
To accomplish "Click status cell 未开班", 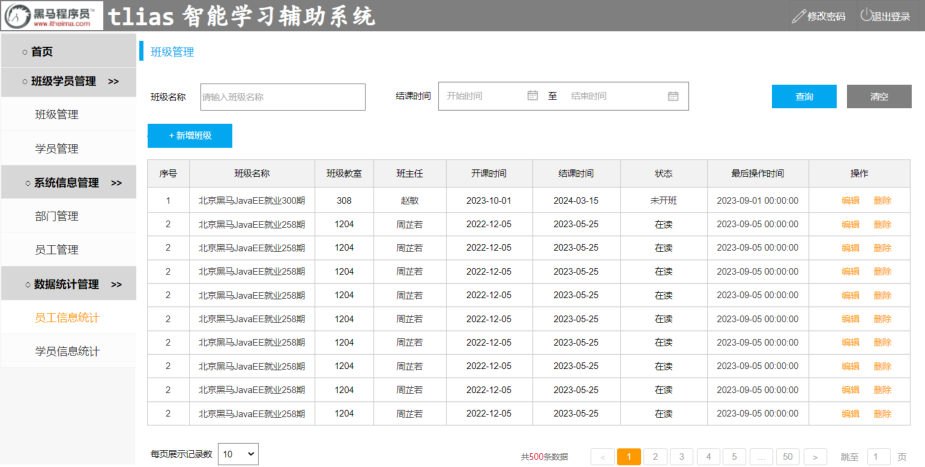I will (663, 200).
